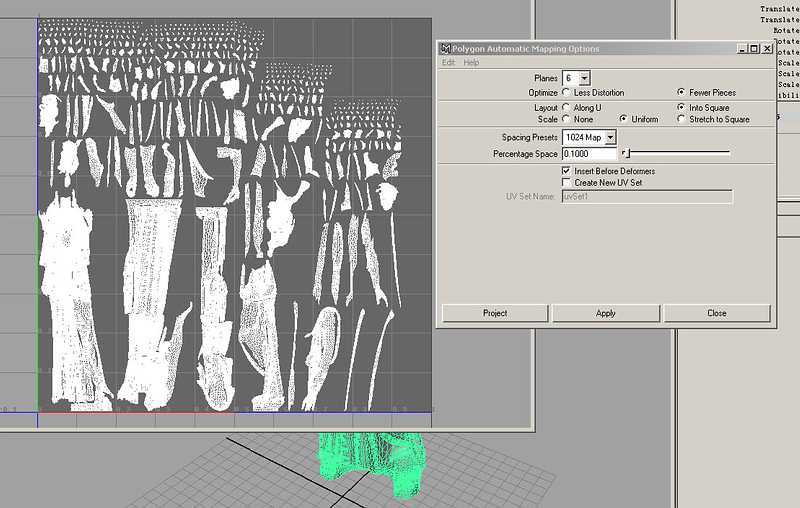
Task: Choose Along U layout option
Action: [x=566, y=108]
